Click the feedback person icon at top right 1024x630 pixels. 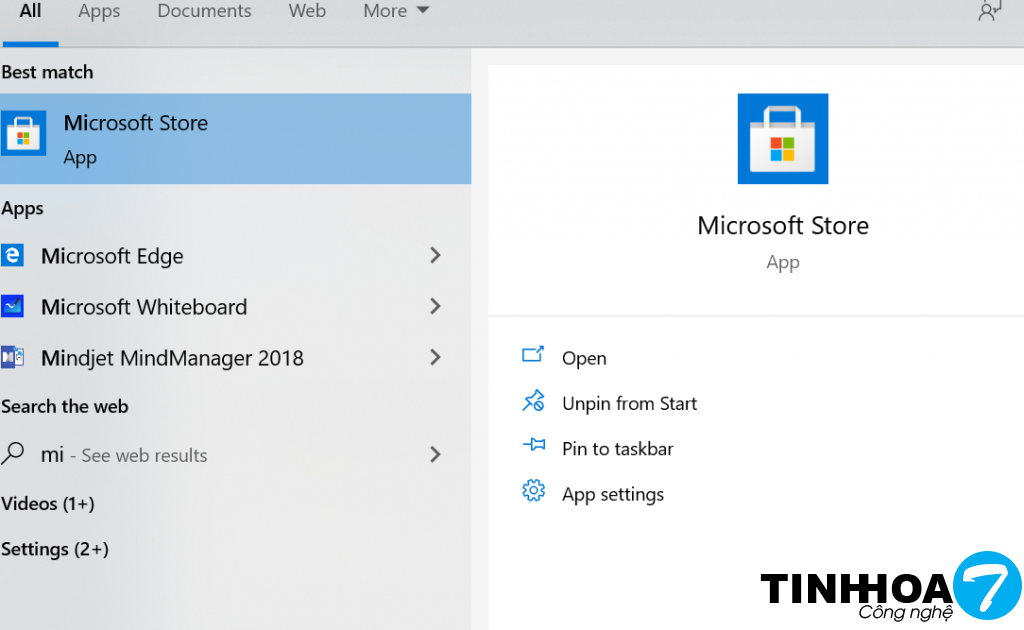(x=989, y=11)
